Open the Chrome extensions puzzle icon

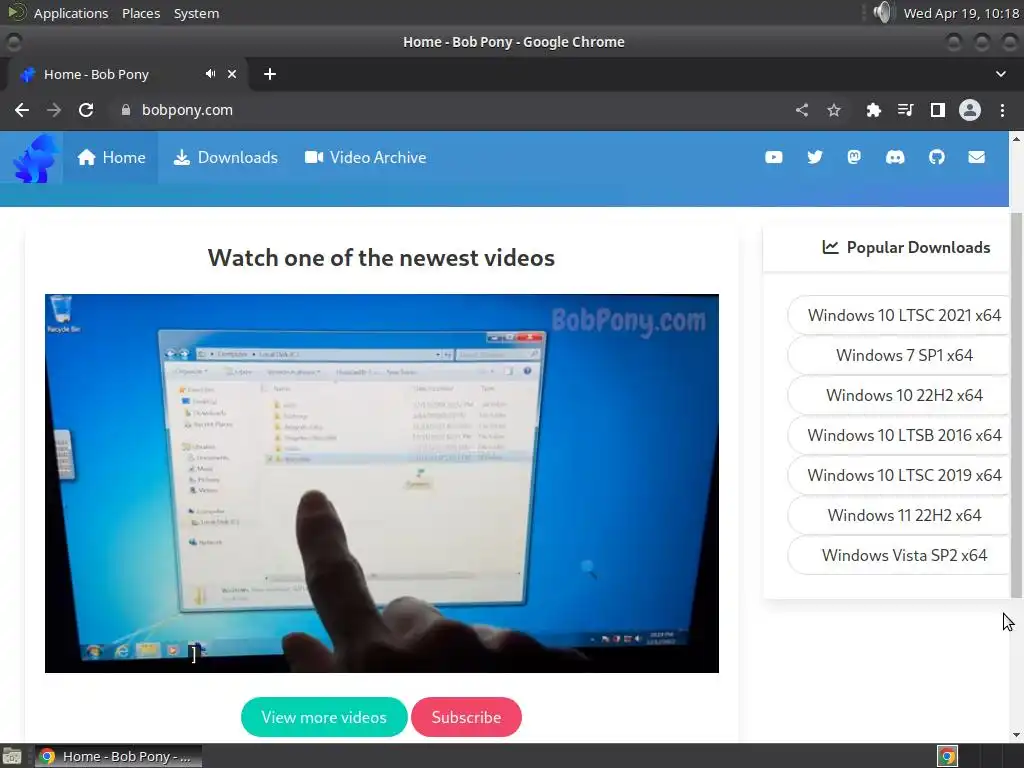pos(873,110)
